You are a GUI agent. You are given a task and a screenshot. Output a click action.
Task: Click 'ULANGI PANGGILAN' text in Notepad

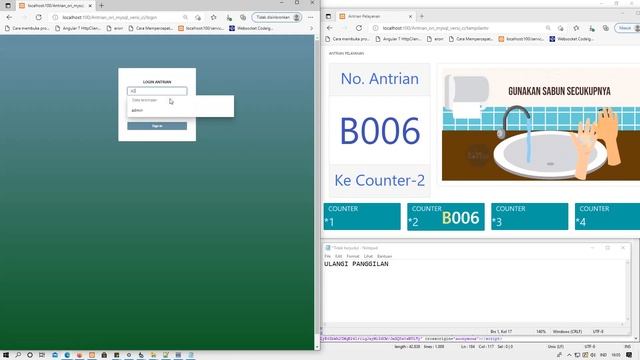tap(356, 264)
